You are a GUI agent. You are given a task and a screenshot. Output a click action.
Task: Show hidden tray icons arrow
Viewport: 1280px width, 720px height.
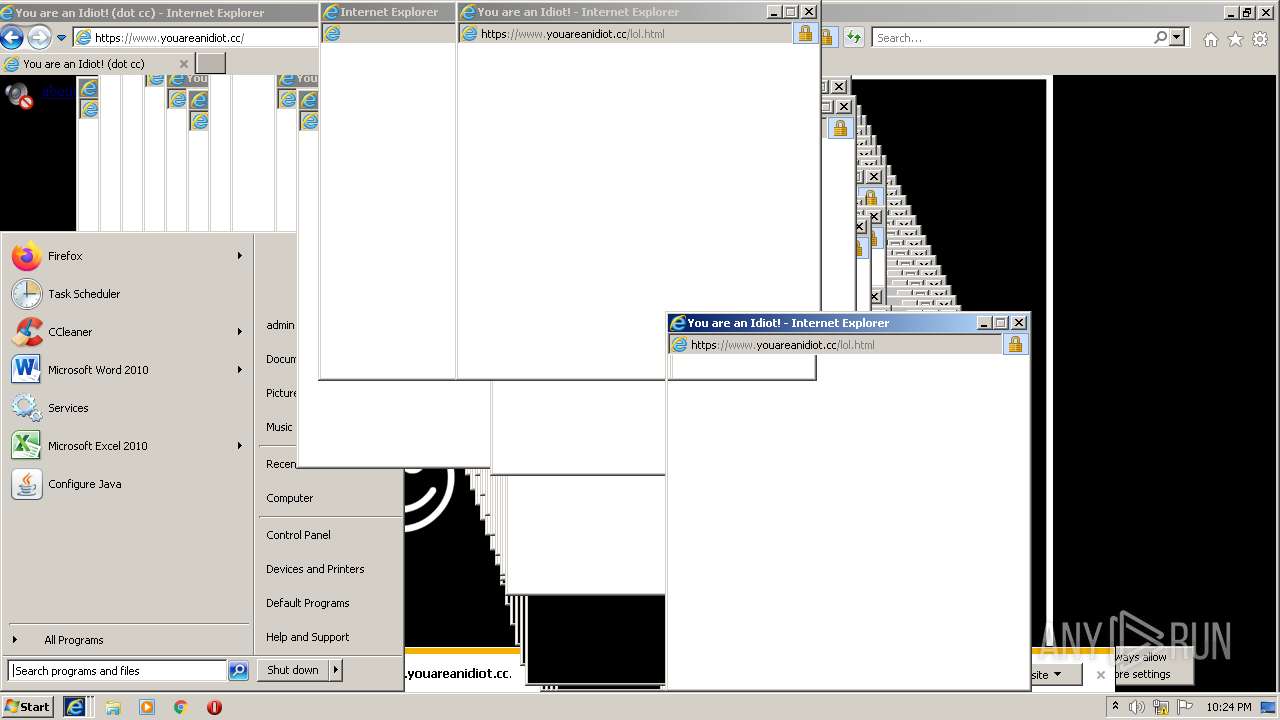point(1115,707)
